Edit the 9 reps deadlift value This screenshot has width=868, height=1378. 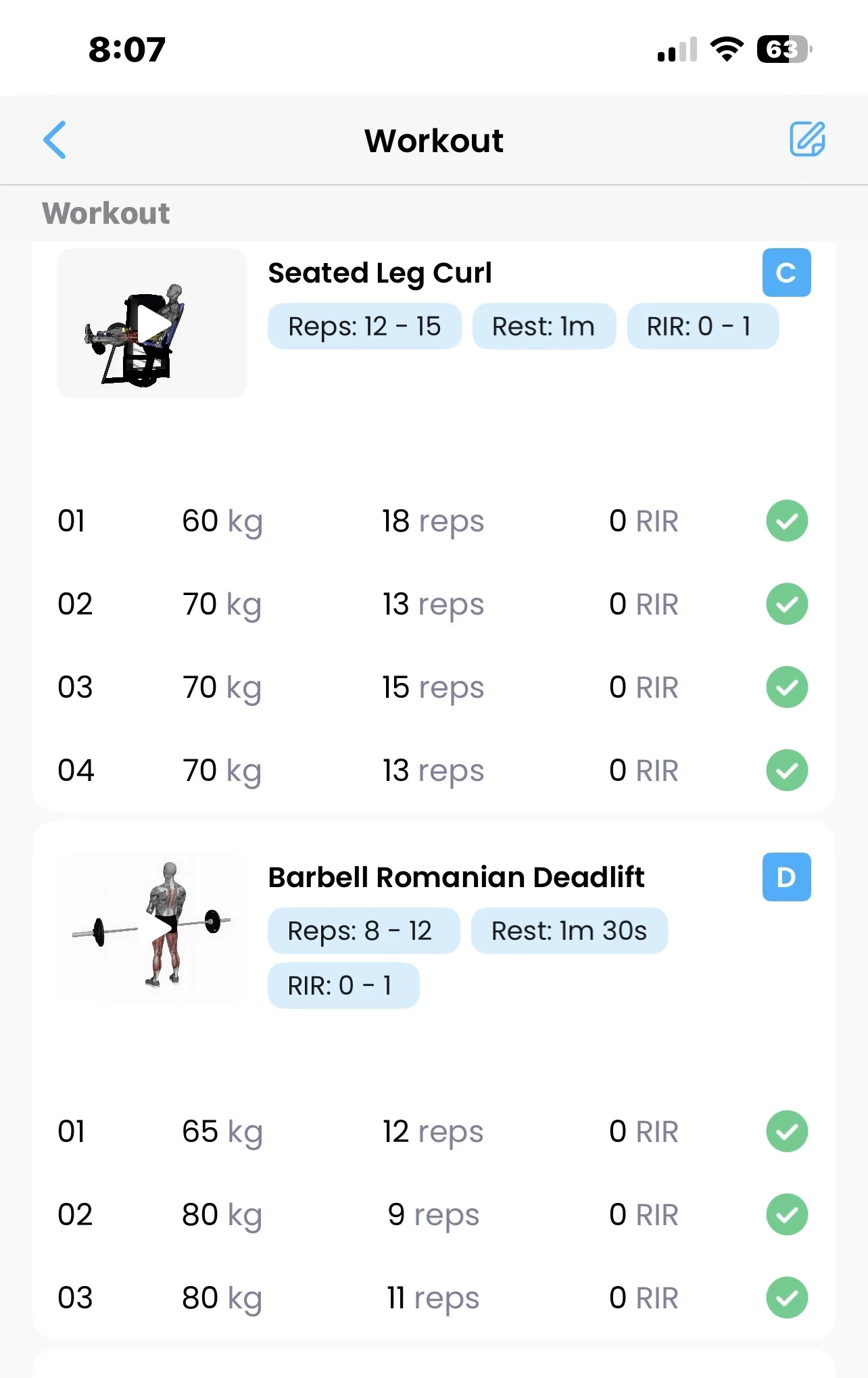point(433,1214)
